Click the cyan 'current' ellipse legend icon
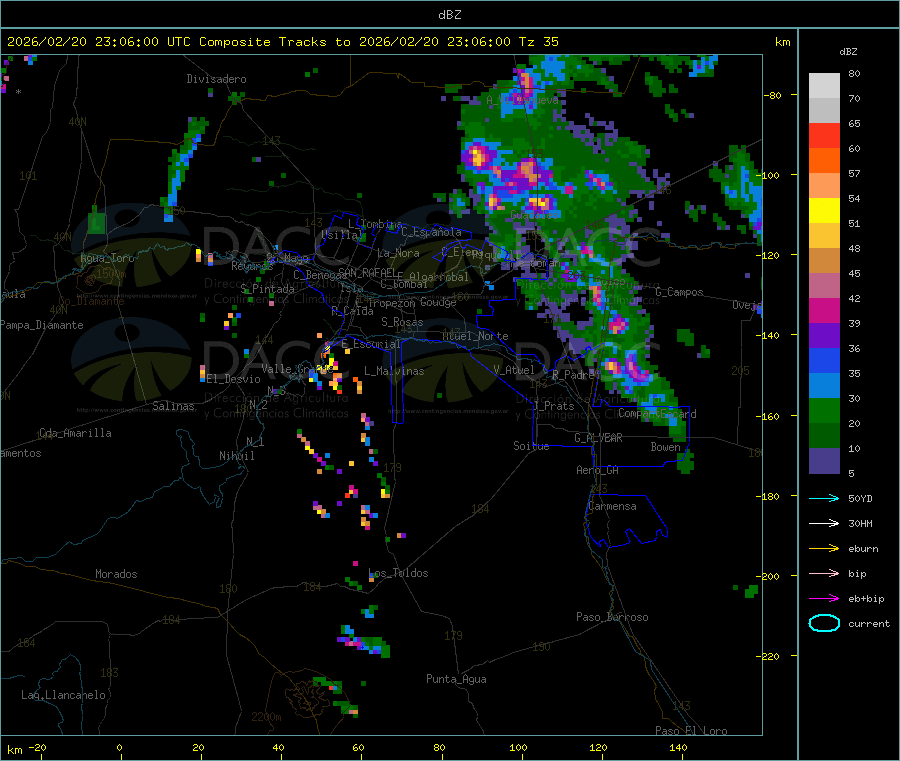 tap(824, 623)
